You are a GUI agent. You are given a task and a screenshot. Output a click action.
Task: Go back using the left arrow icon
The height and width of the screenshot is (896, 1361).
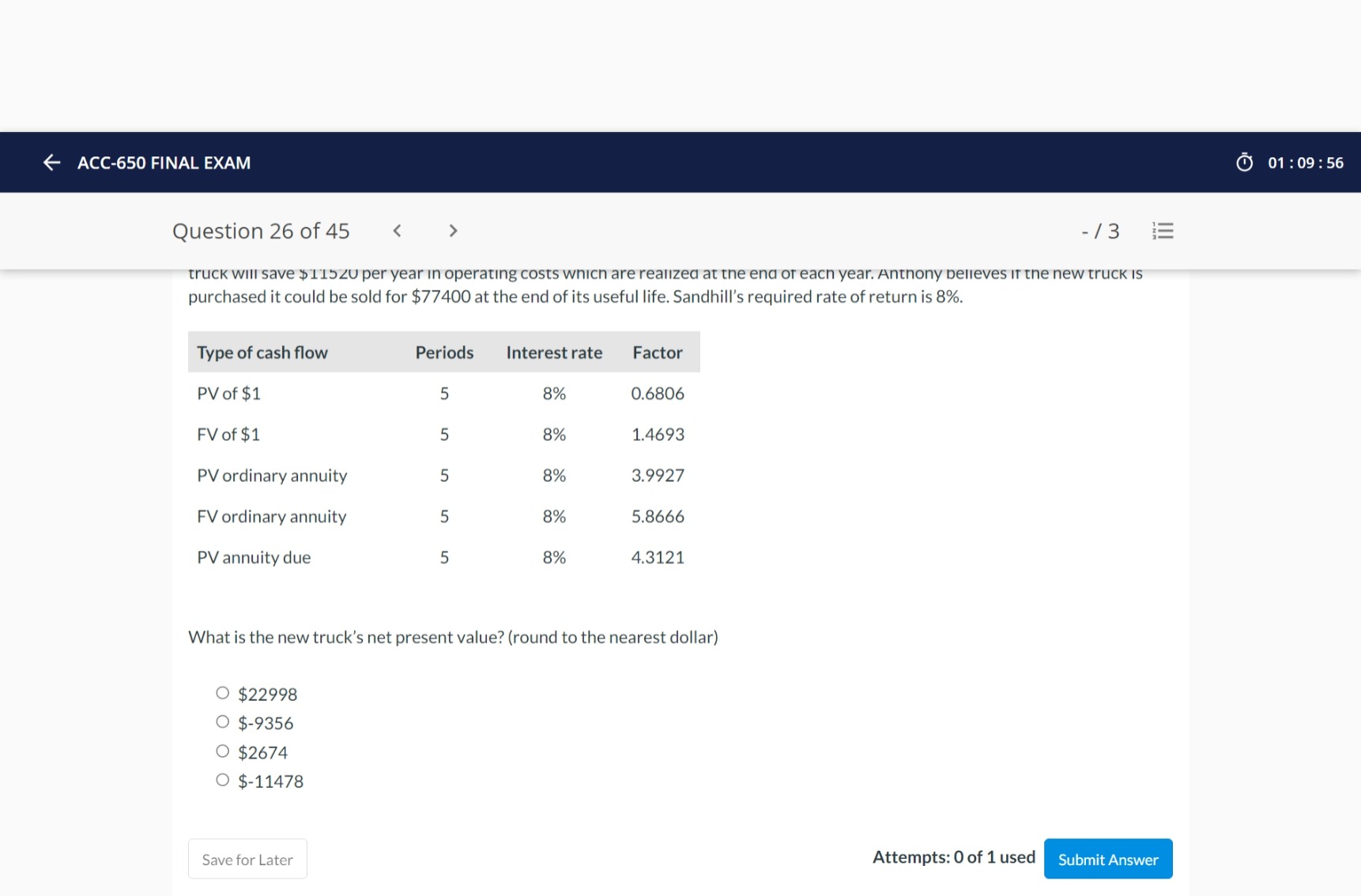(51, 163)
